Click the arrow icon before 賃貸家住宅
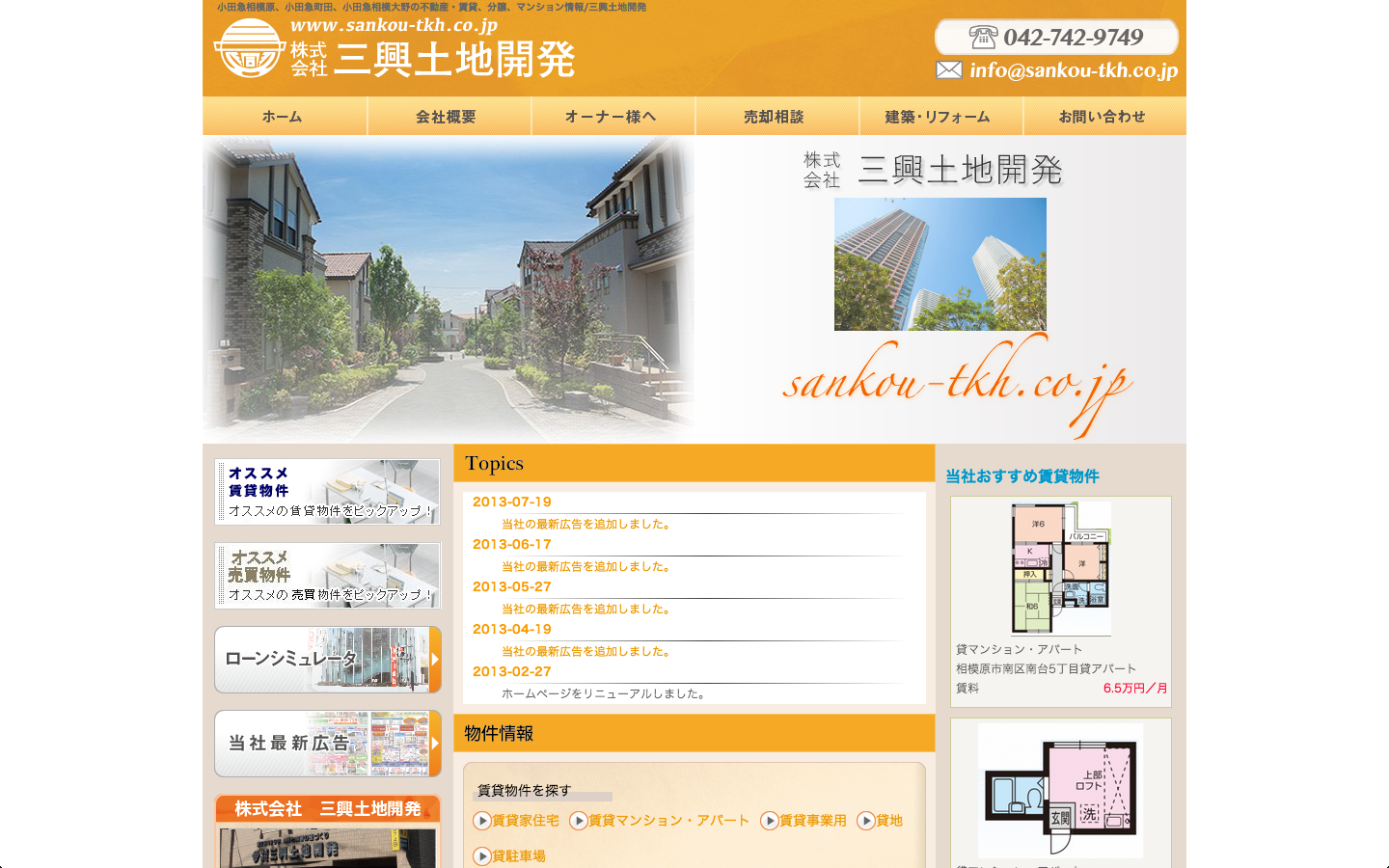This screenshot has height=868, width=1389. 482,821
